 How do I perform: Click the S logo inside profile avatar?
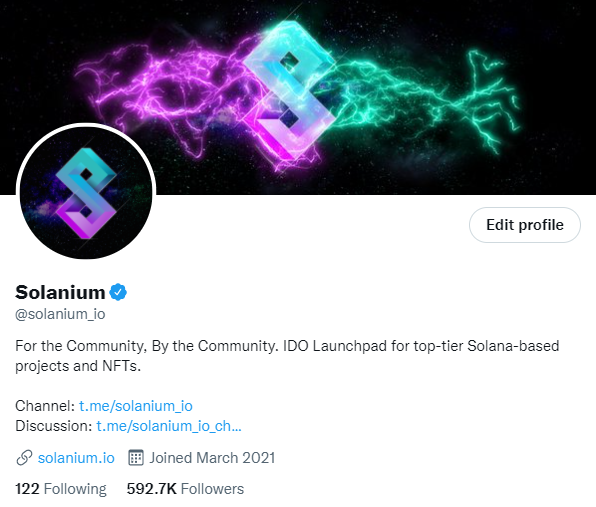(x=86, y=193)
